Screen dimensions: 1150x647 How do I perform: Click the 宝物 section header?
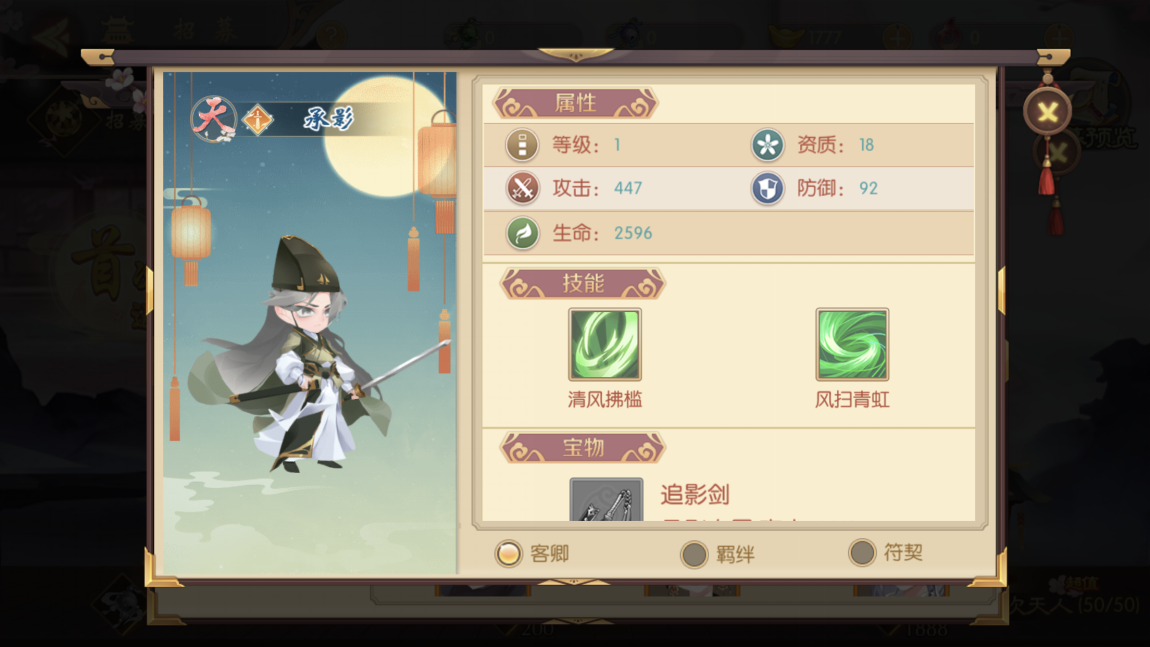pyautogui.click(x=583, y=447)
